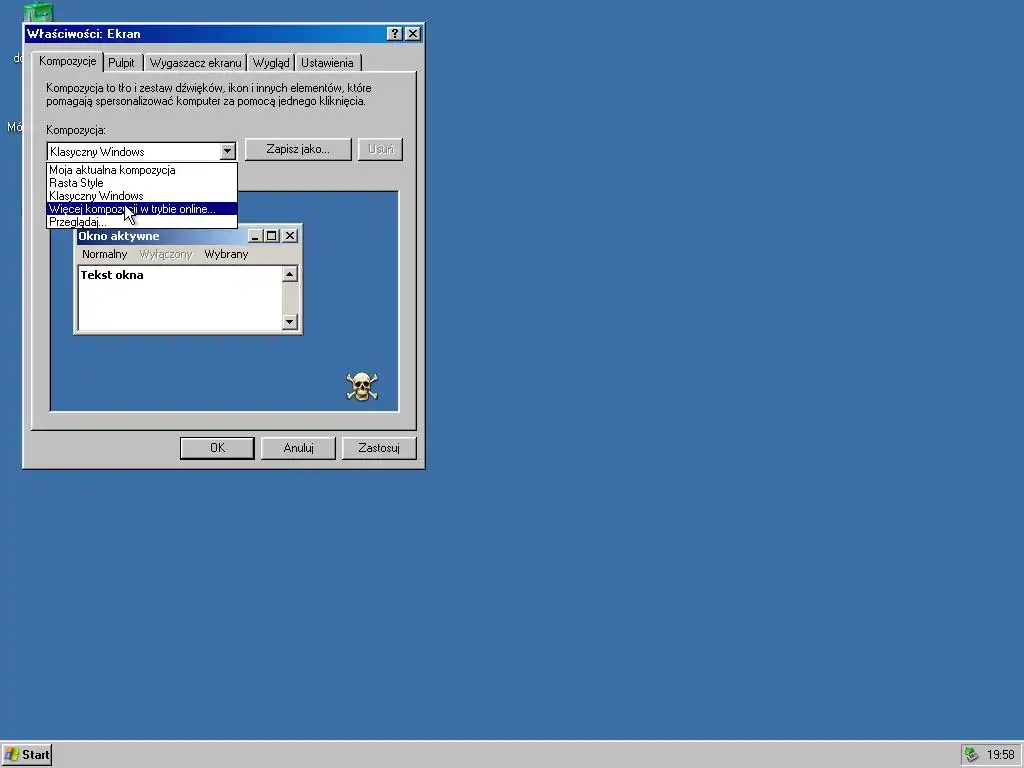Click the Anuluj button
The height and width of the screenshot is (768, 1024).
coord(298,448)
